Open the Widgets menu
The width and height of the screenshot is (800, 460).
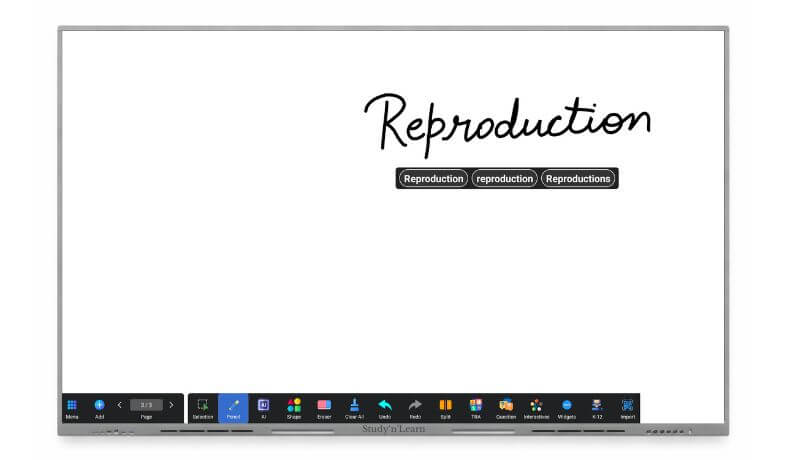[567, 405]
